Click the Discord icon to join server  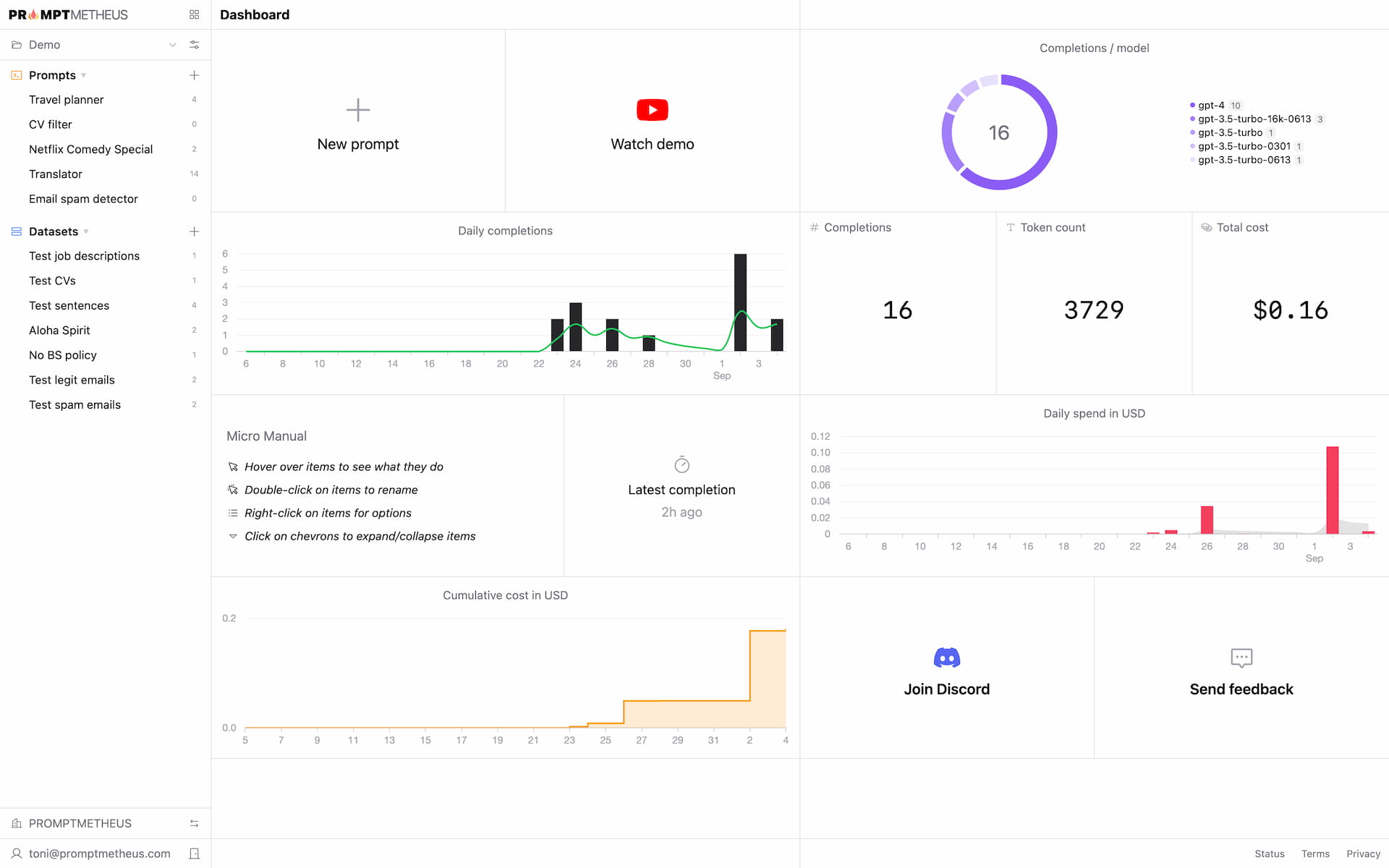pos(945,658)
